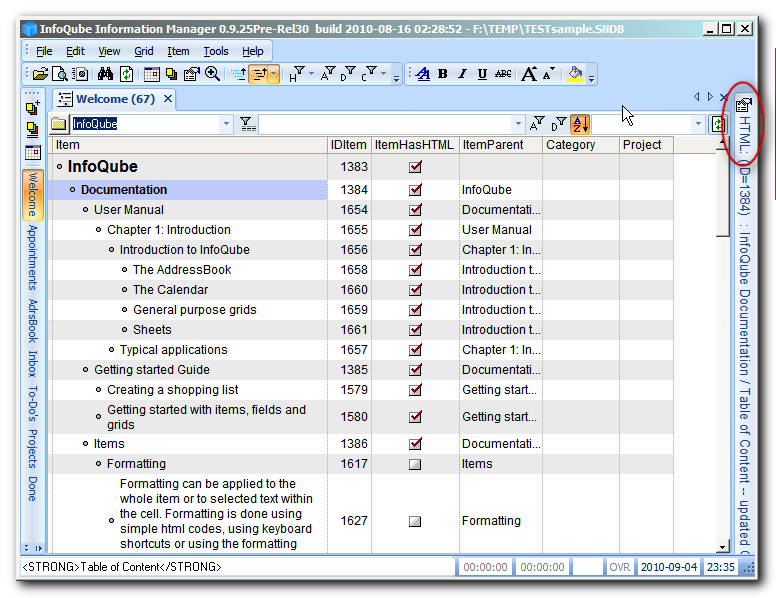Click the grid vertical scrollbar thumb

coord(723,192)
